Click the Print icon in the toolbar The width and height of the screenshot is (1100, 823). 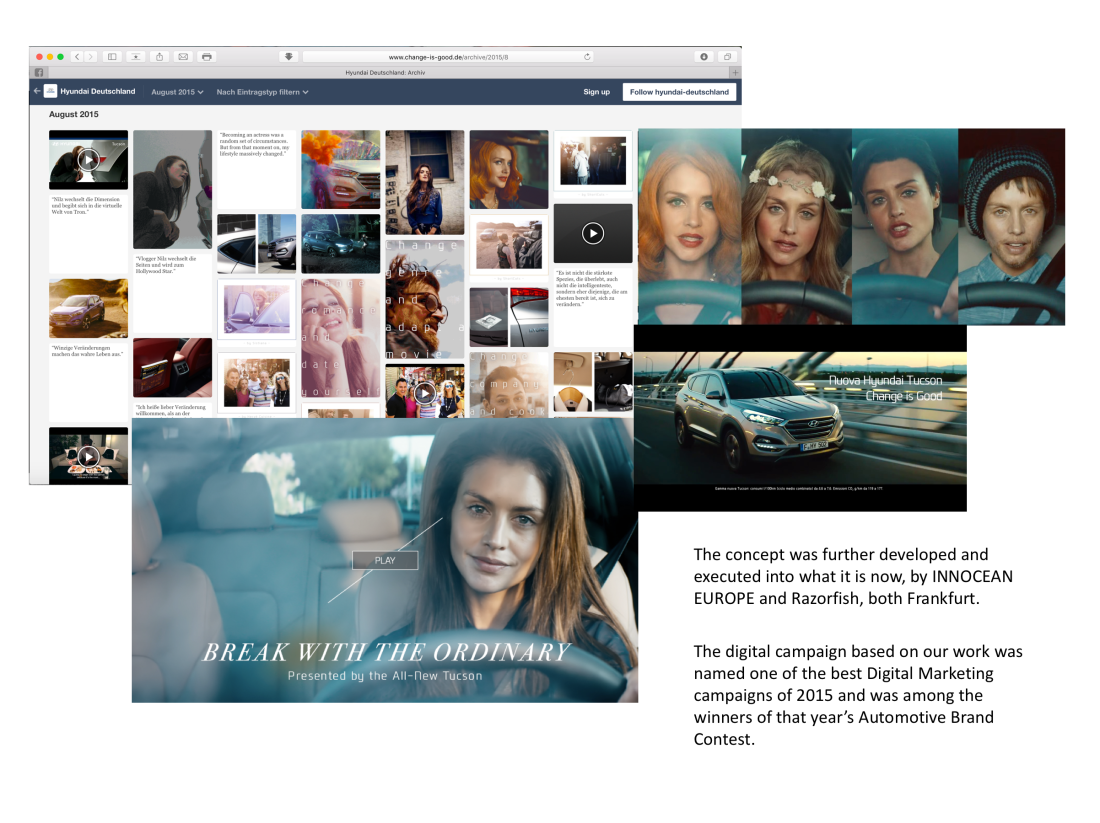206,57
